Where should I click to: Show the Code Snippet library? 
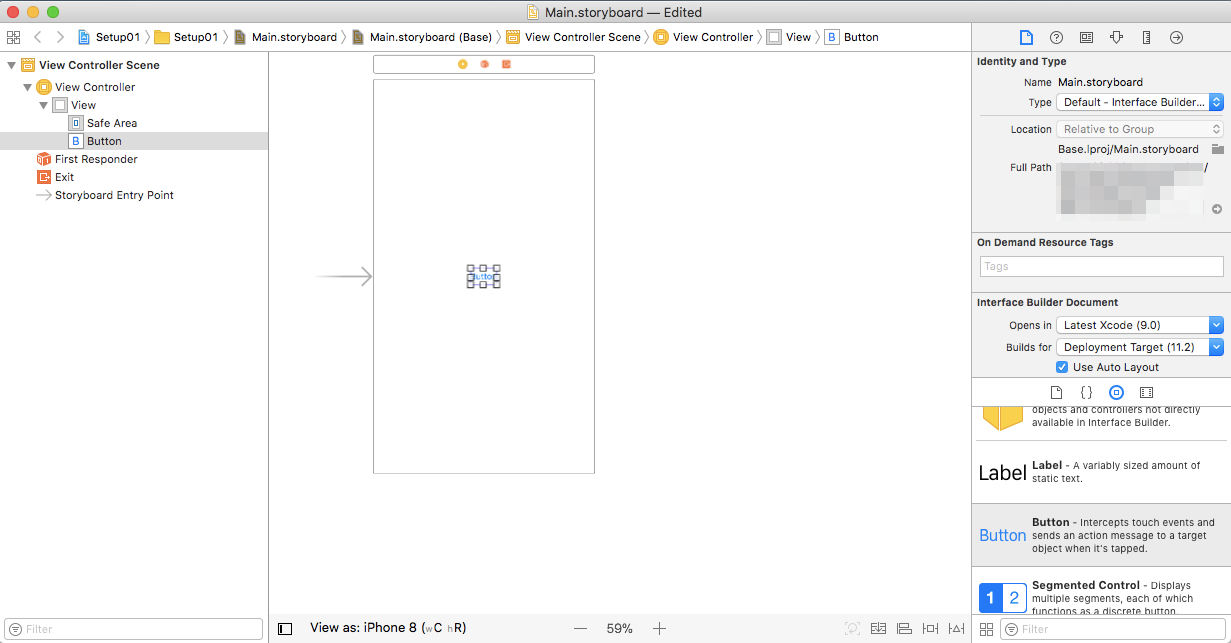(1086, 392)
